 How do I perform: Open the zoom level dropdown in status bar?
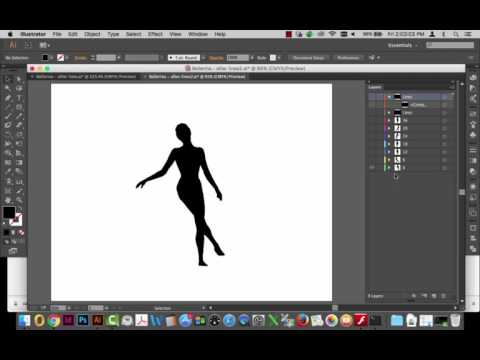click(69, 308)
